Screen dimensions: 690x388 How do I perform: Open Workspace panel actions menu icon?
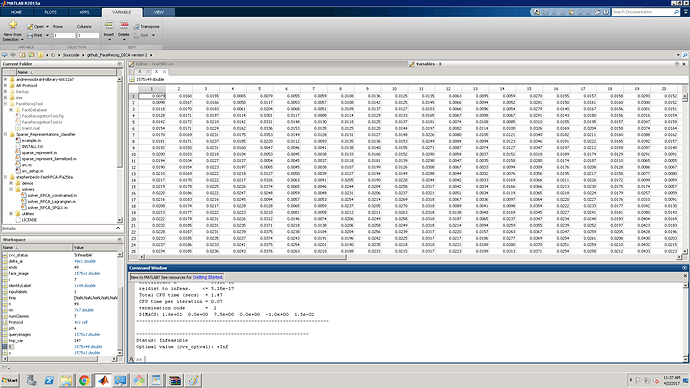[x=119, y=239]
